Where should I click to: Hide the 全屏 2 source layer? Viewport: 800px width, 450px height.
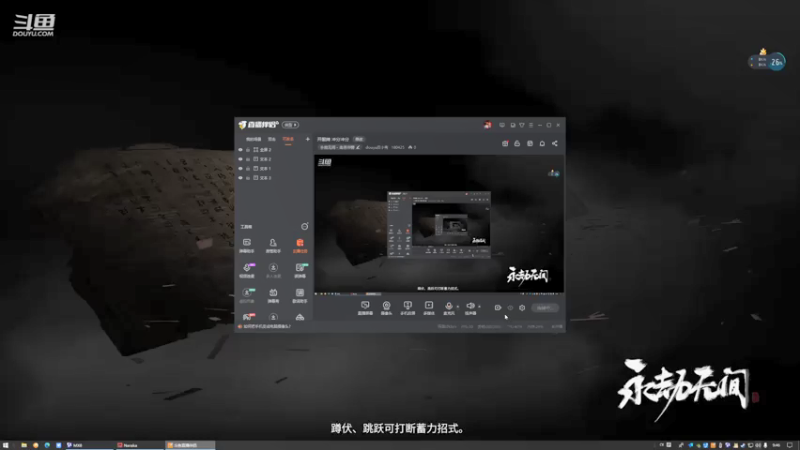[x=240, y=149]
